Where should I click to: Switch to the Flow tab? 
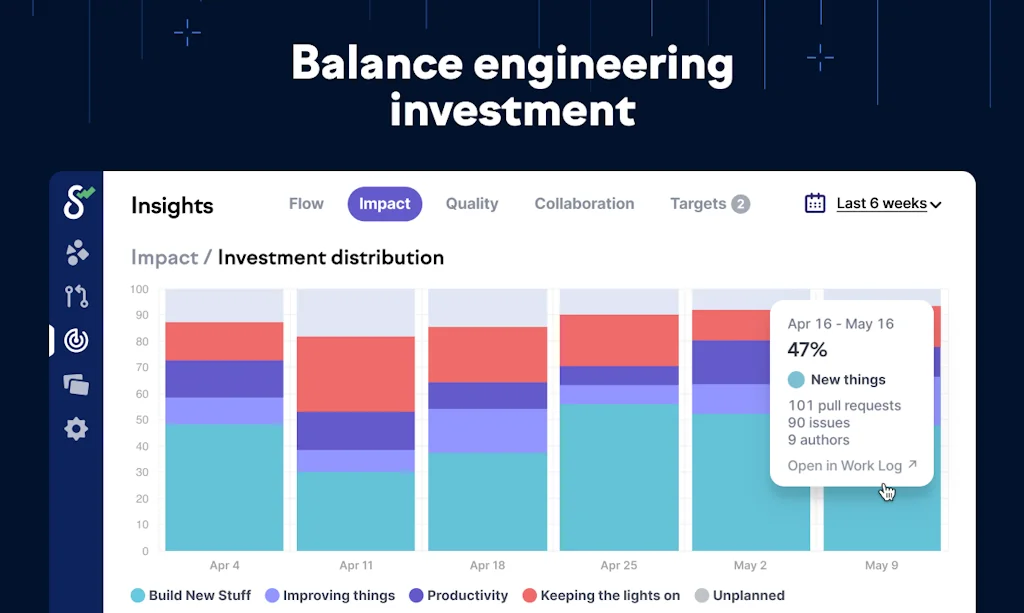(x=306, y=203)
